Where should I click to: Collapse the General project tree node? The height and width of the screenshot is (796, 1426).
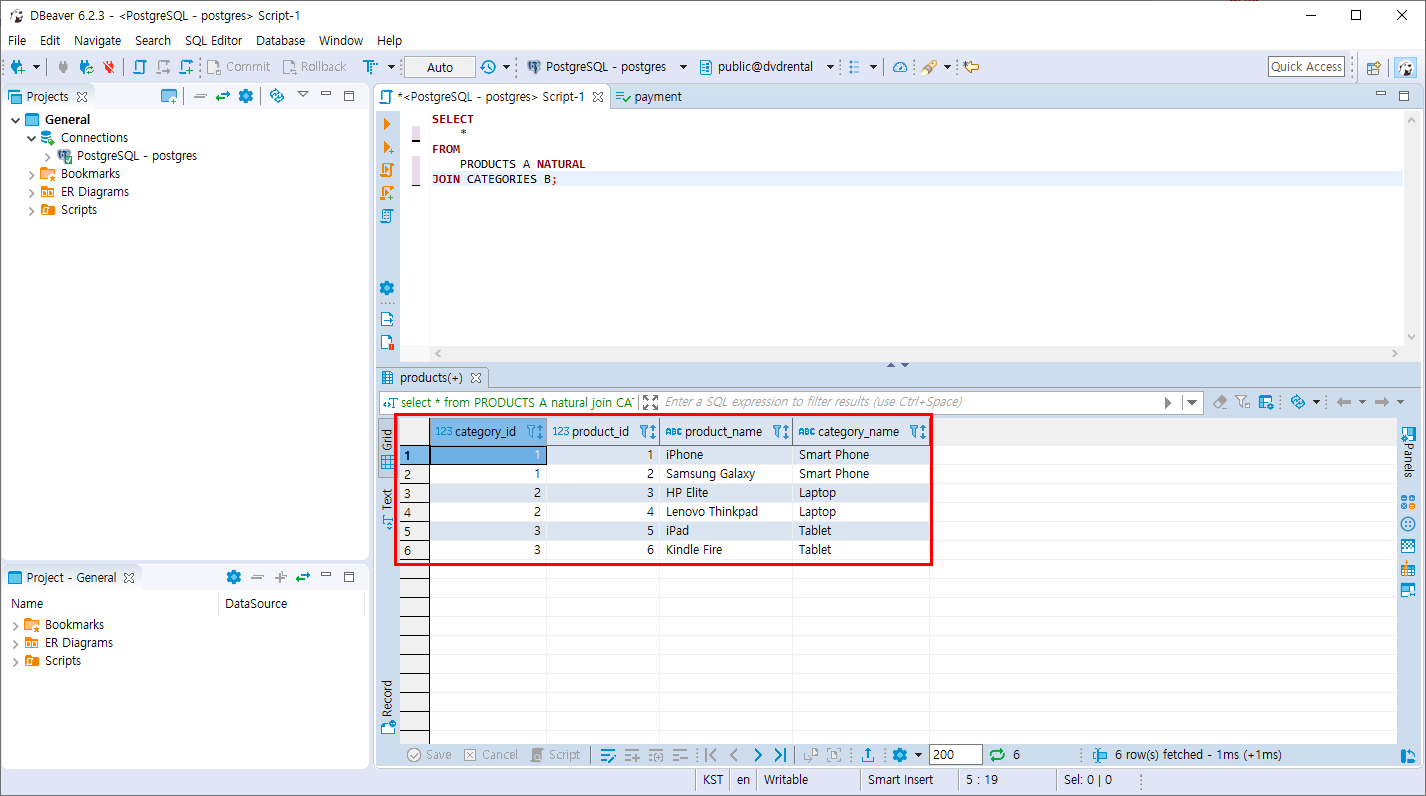click(x=15, y=120)
